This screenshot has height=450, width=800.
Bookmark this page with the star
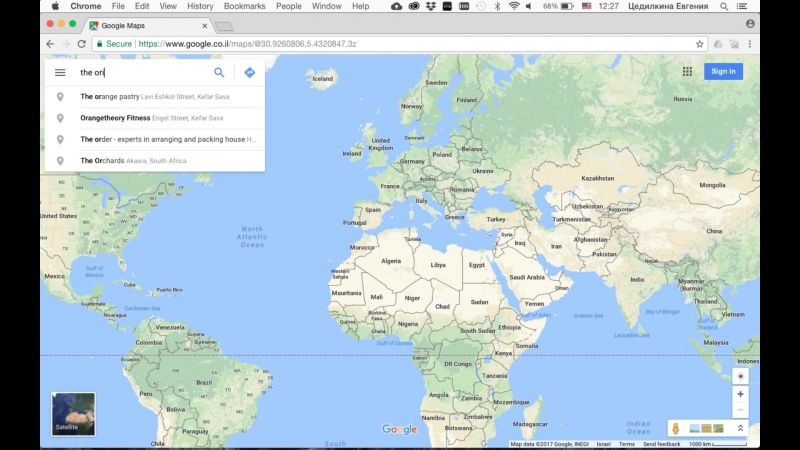click(x=699, y=44)
